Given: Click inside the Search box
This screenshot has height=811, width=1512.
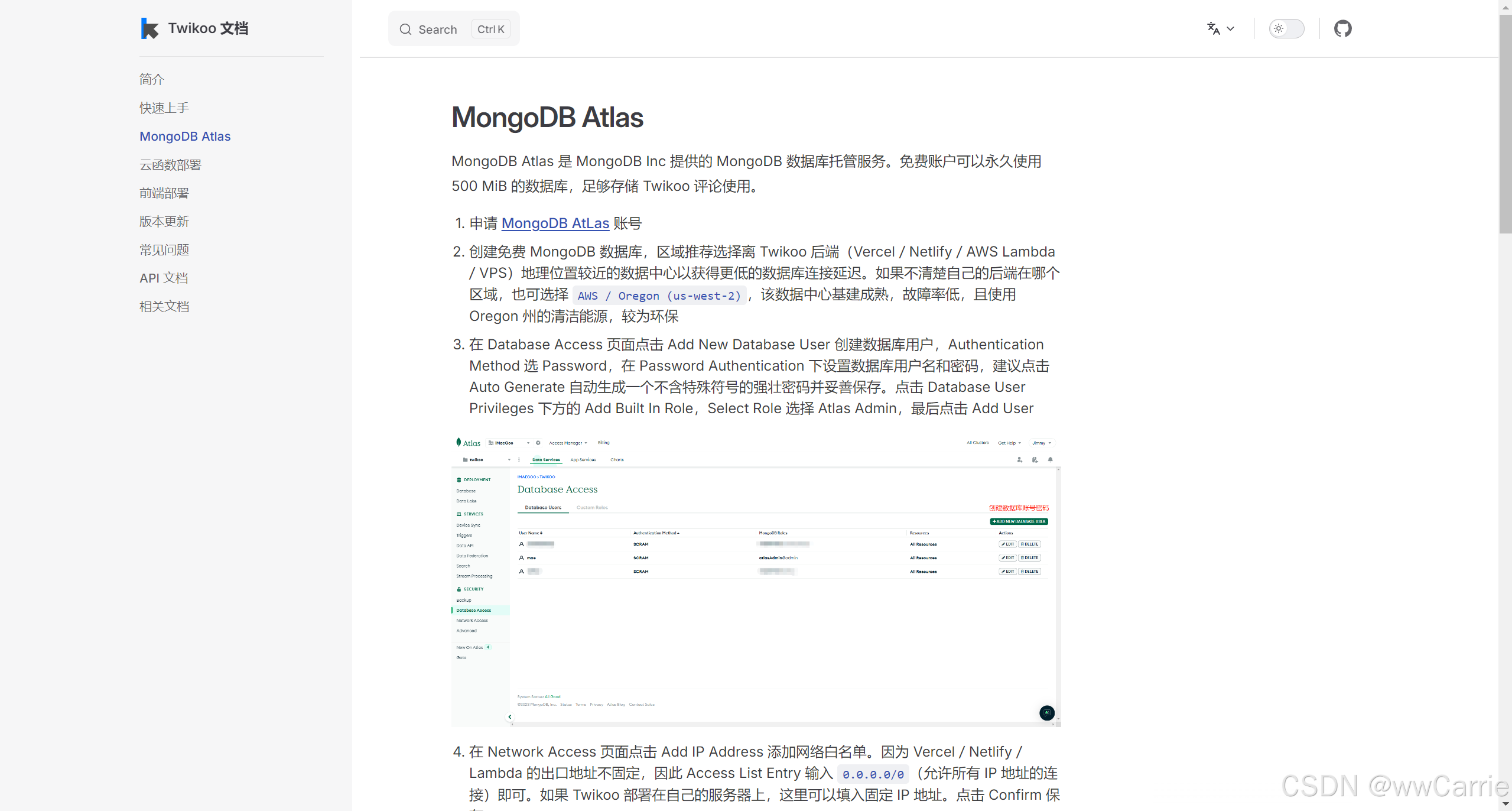Looking at the screenshot, I should click(438, 30).
